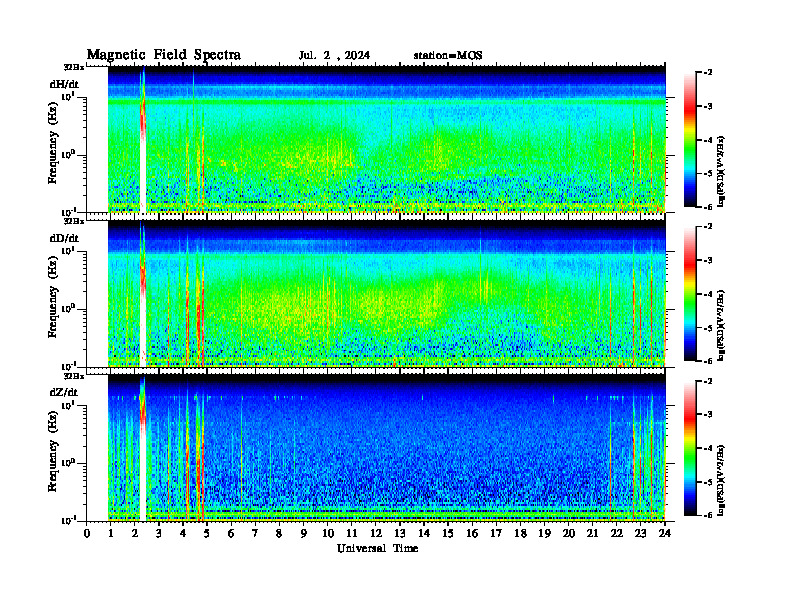
Task: Click the "8" tick on the Universal Time axis
Action: point(279,534)
